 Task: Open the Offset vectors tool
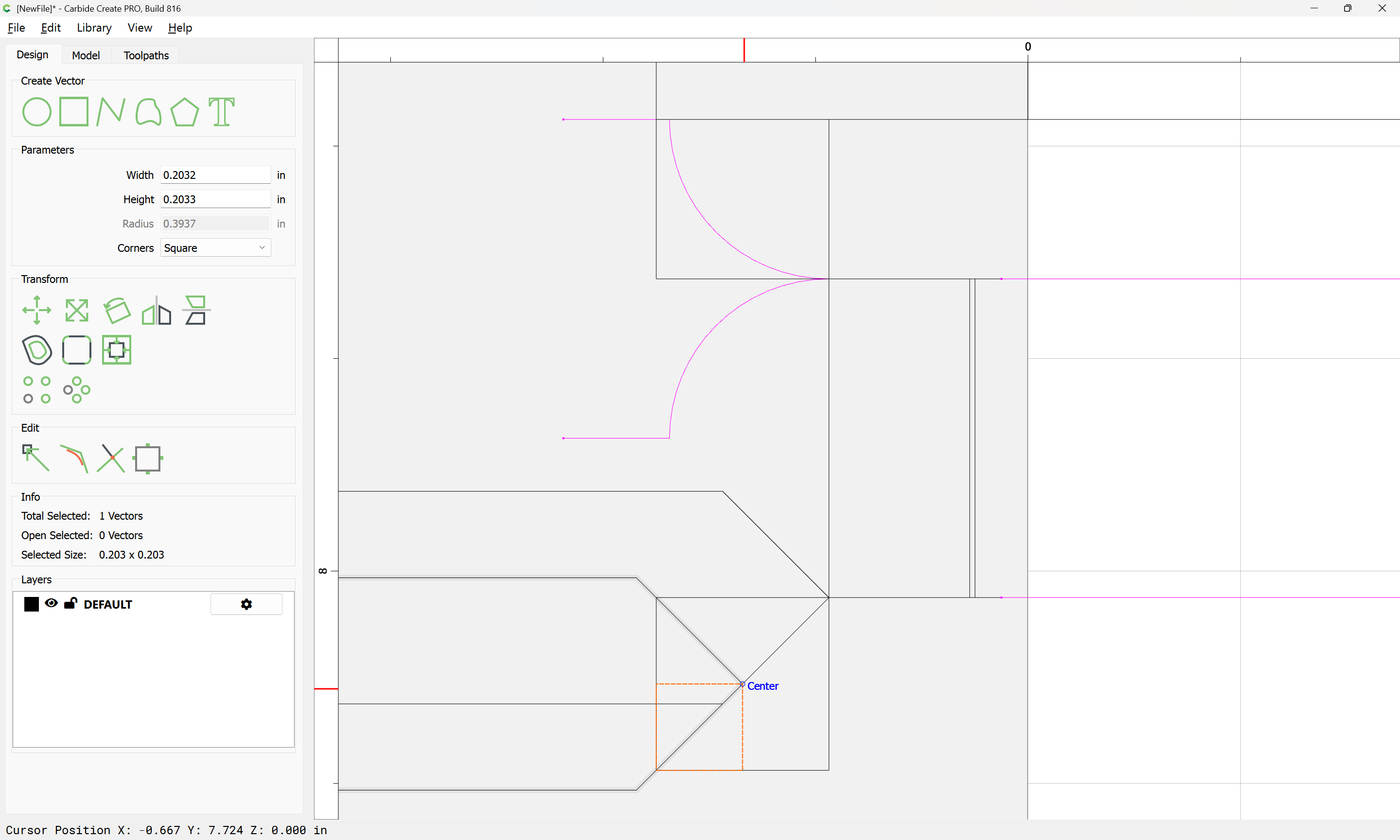(37, 350)
